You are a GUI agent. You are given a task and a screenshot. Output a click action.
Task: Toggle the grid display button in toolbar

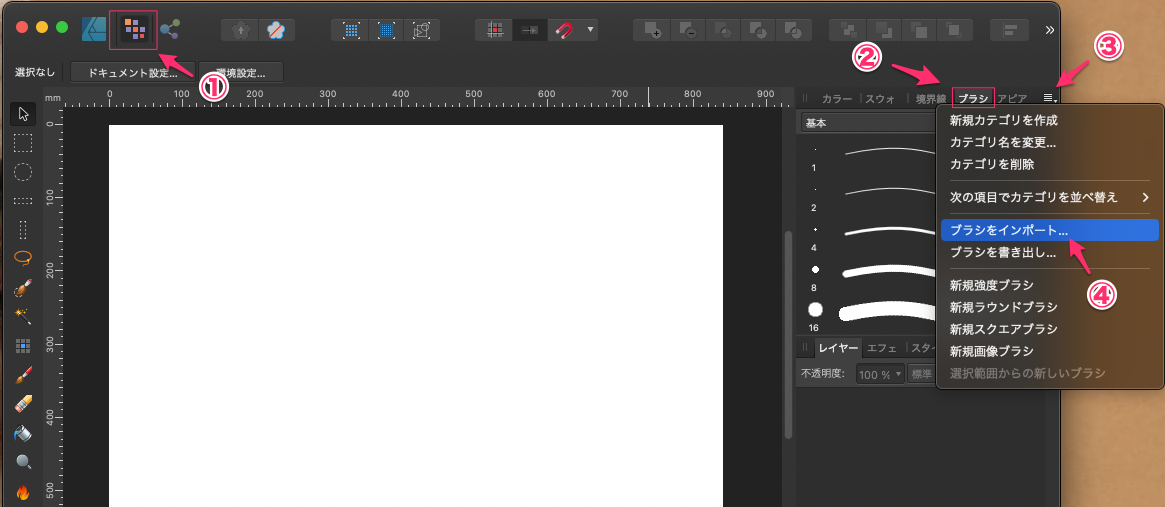[x=494, y=29]
